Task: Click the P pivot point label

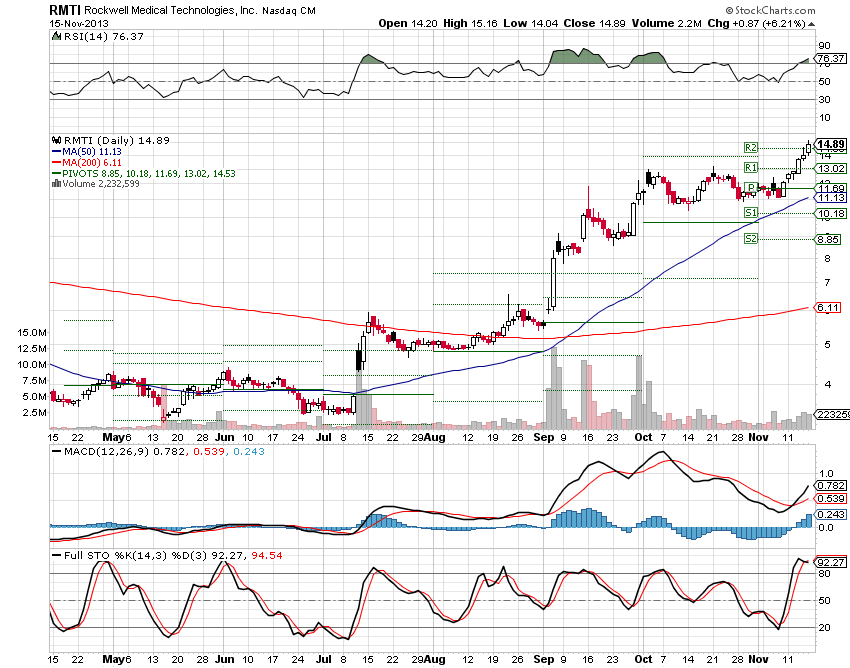Action: 751,188
